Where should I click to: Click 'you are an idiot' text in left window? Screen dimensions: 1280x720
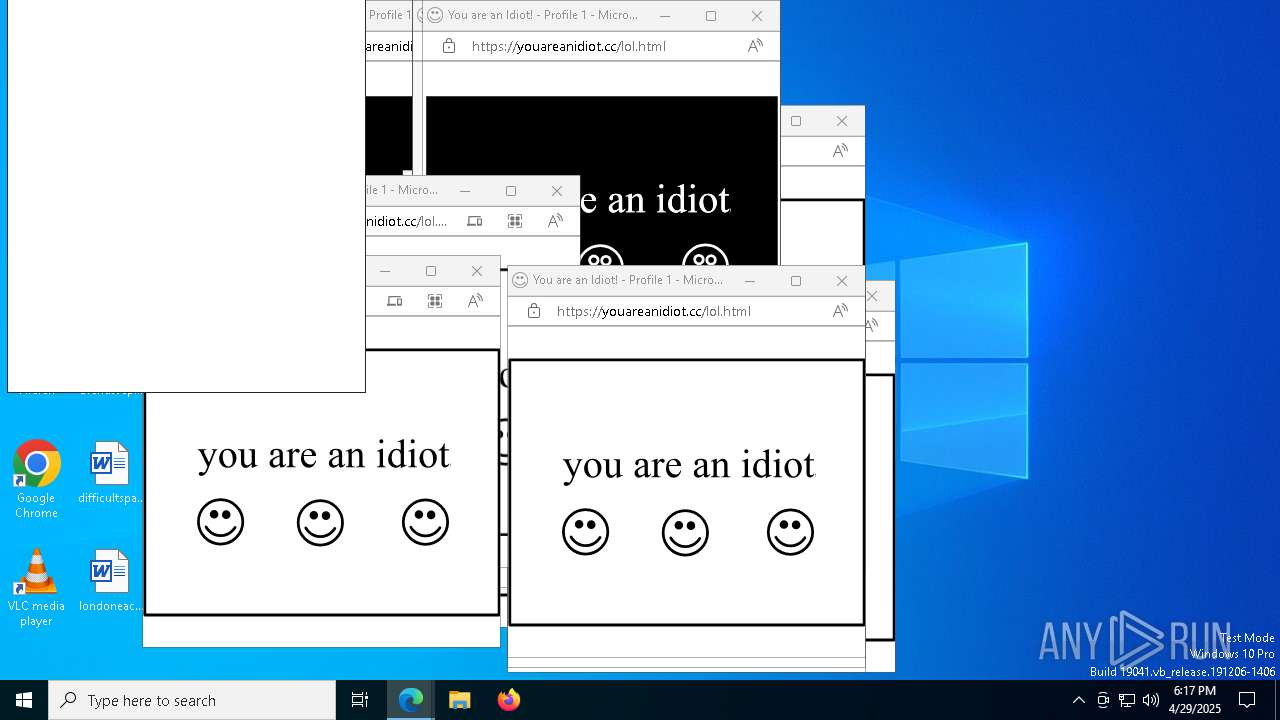[324, 456]
